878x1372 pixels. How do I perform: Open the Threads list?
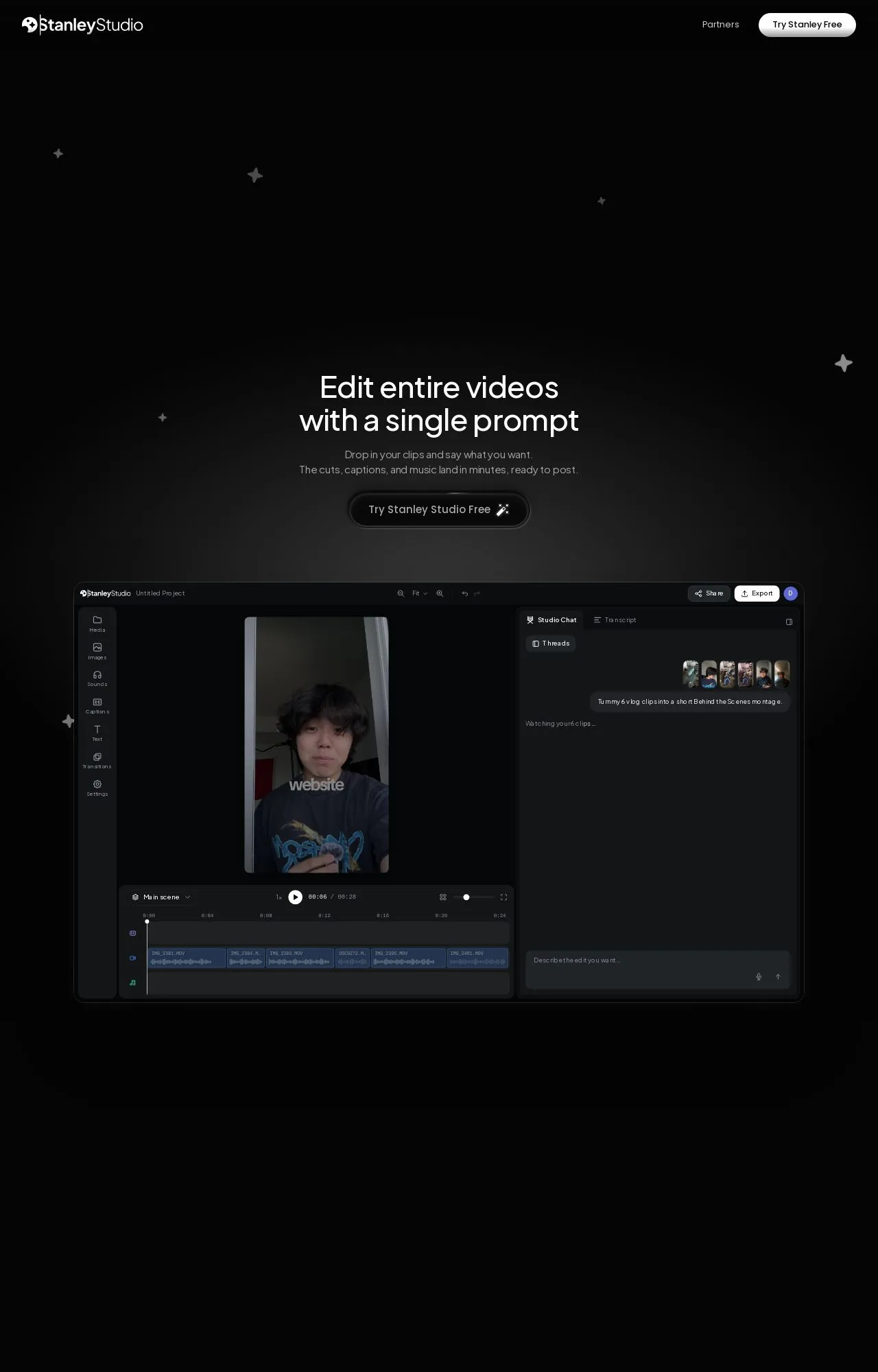pyautogui.click(x=551, y=643)
